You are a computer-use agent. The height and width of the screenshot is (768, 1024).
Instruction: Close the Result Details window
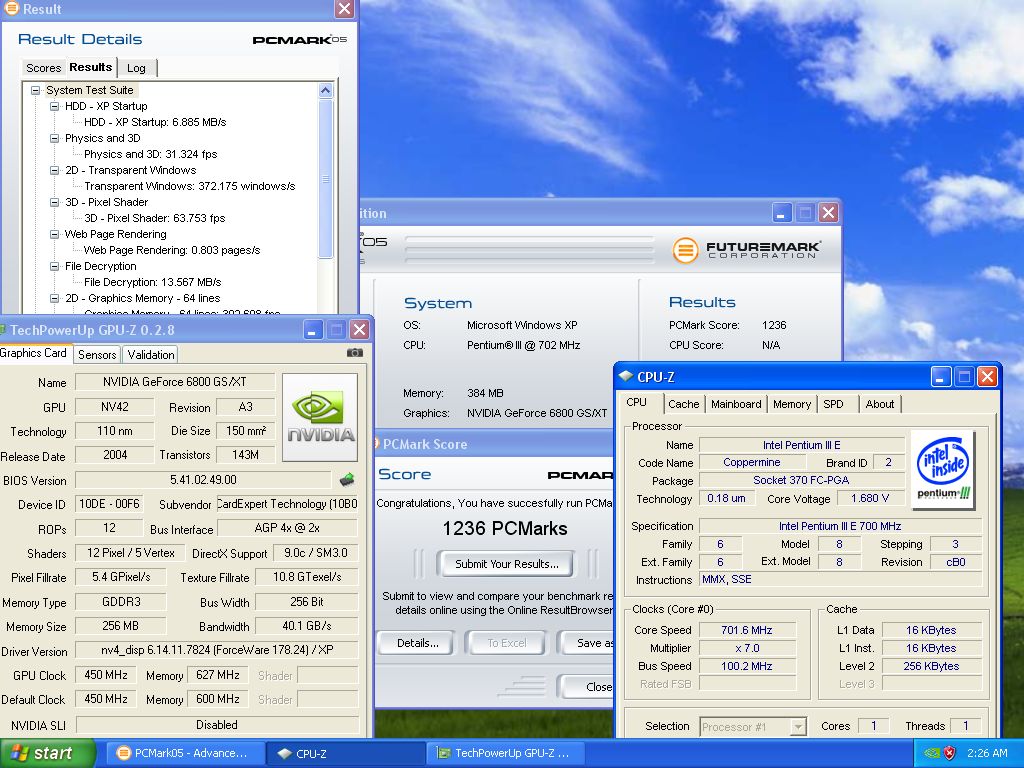tap(344, 8)
